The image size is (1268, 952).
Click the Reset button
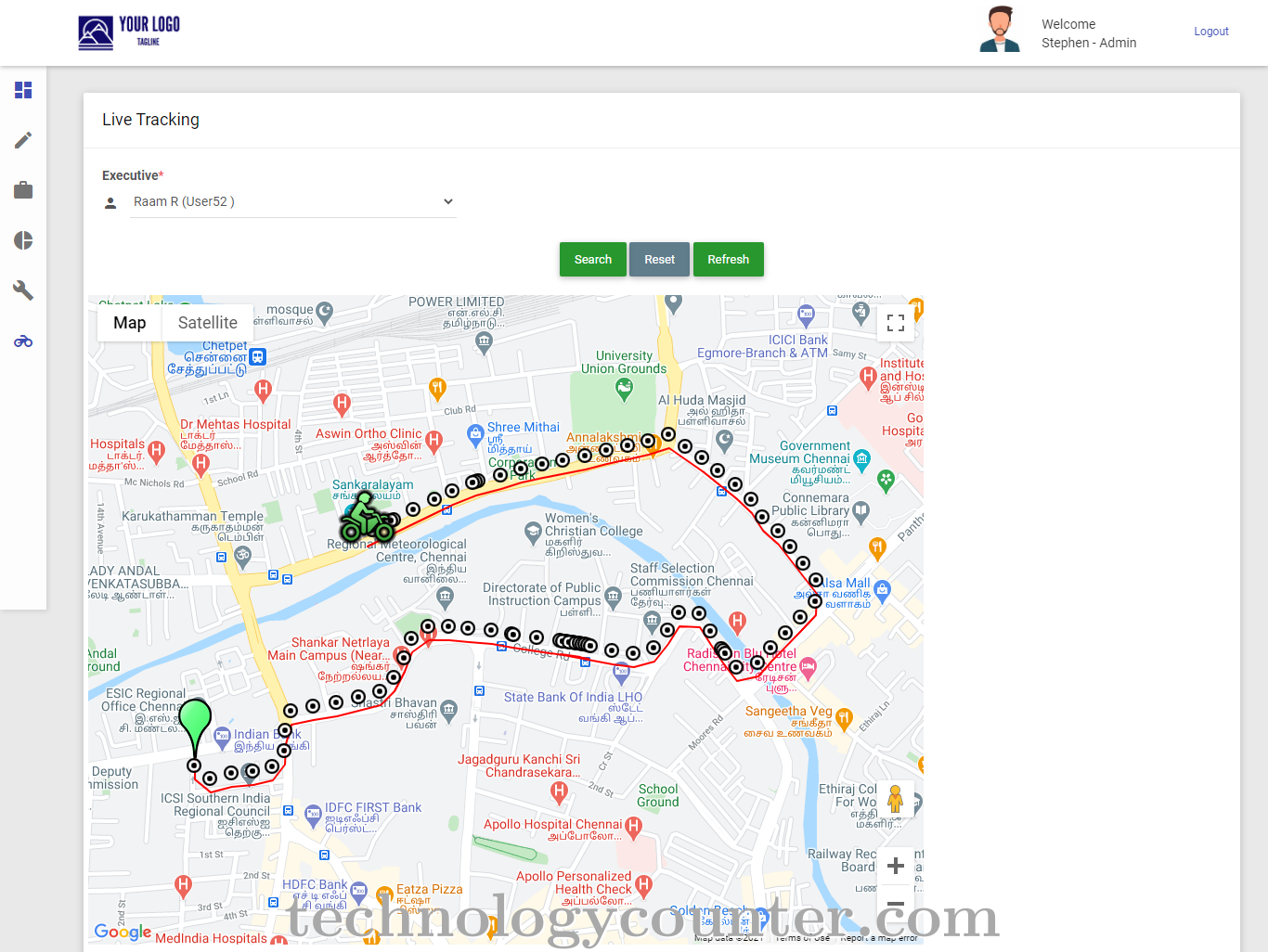[660, 260]
